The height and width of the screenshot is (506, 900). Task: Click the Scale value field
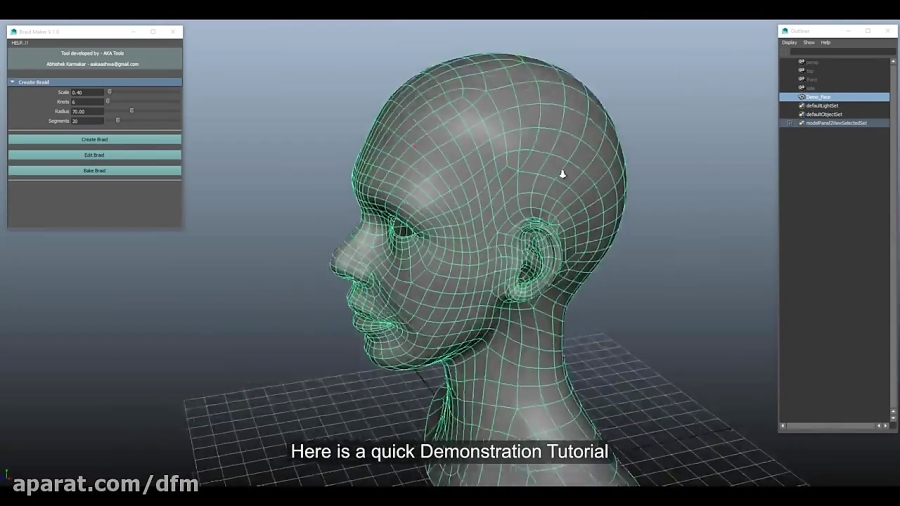[87, 92]
